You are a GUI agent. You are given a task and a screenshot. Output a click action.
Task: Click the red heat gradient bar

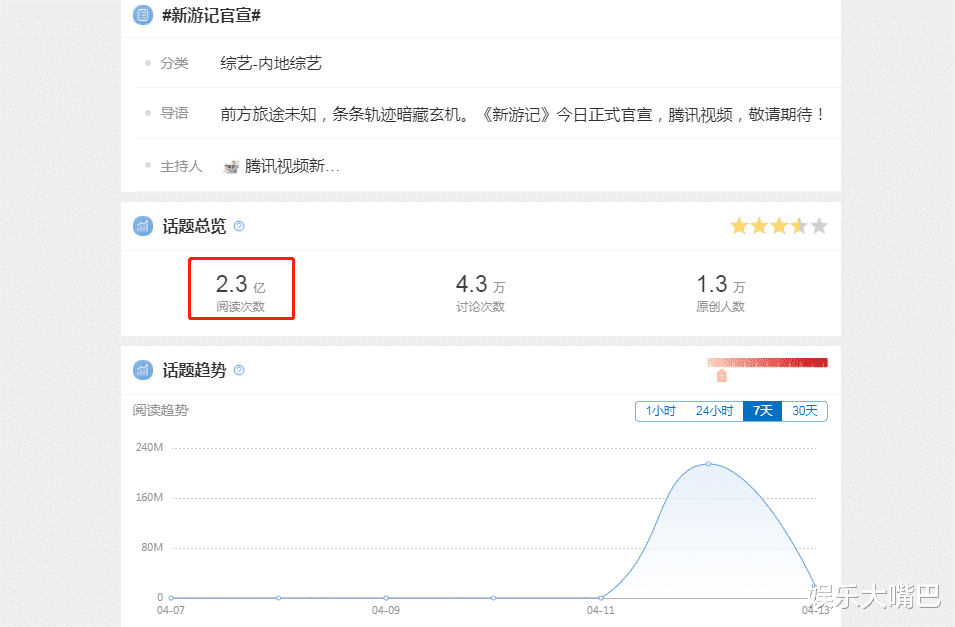coord(767,363)
